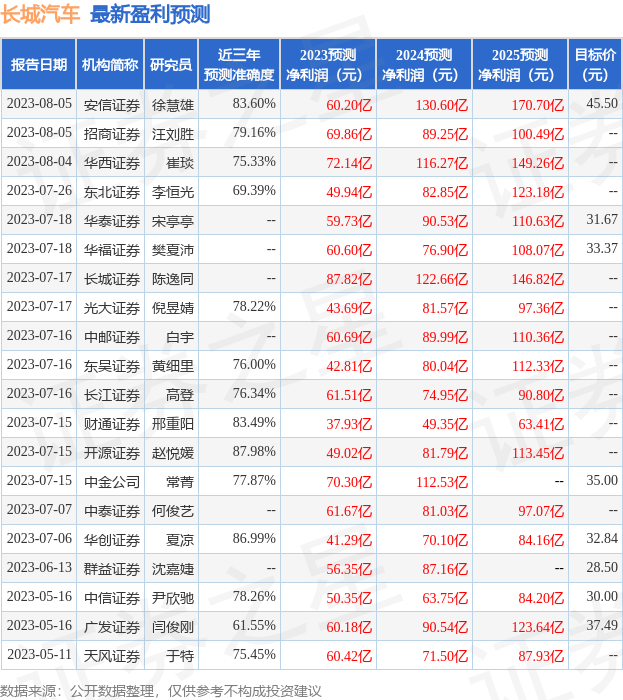The height and width of the screenshot is (700, 623).
Task: Click researcher name 崔琰
Action: click(180, 163)
